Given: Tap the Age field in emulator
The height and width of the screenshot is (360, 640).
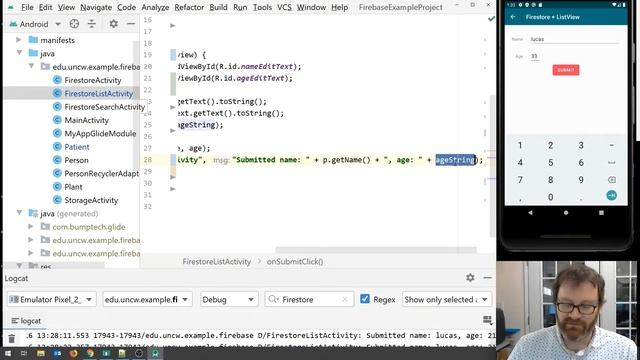Looking at the screenshot, I should coord(535,56).
